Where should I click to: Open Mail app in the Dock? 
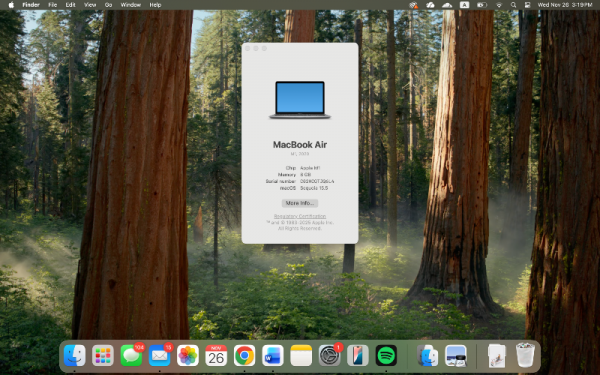(159, 355)
